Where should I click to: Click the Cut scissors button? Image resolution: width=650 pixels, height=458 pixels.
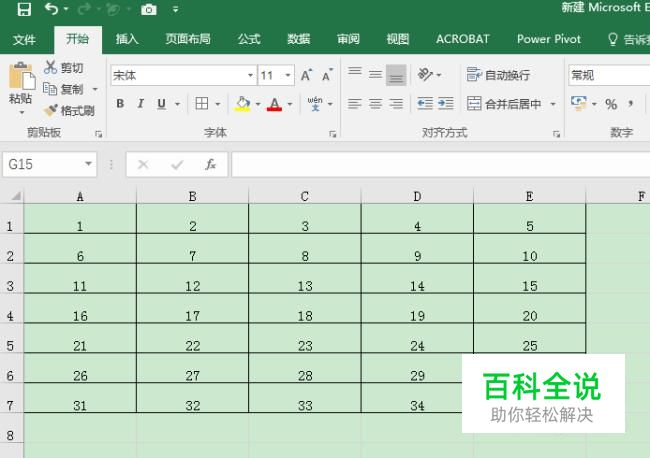point(63,68)
